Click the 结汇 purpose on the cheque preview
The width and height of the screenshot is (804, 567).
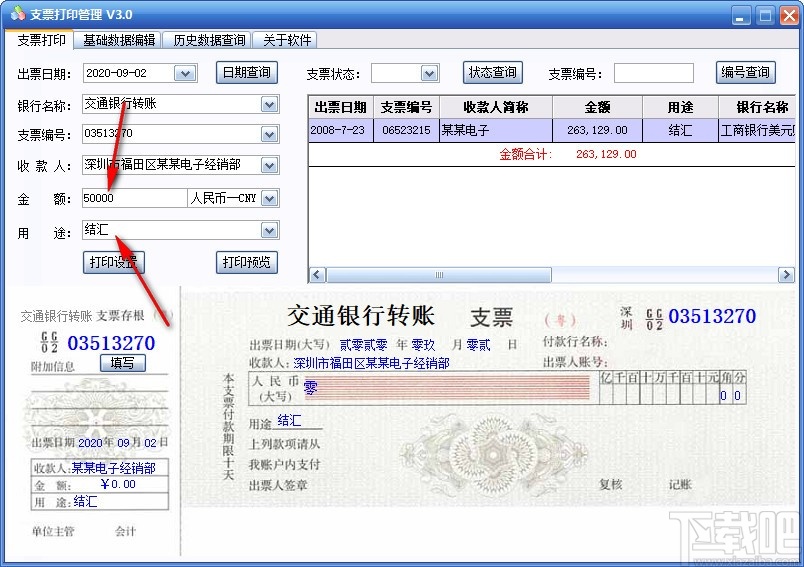(x=289, y=420)
